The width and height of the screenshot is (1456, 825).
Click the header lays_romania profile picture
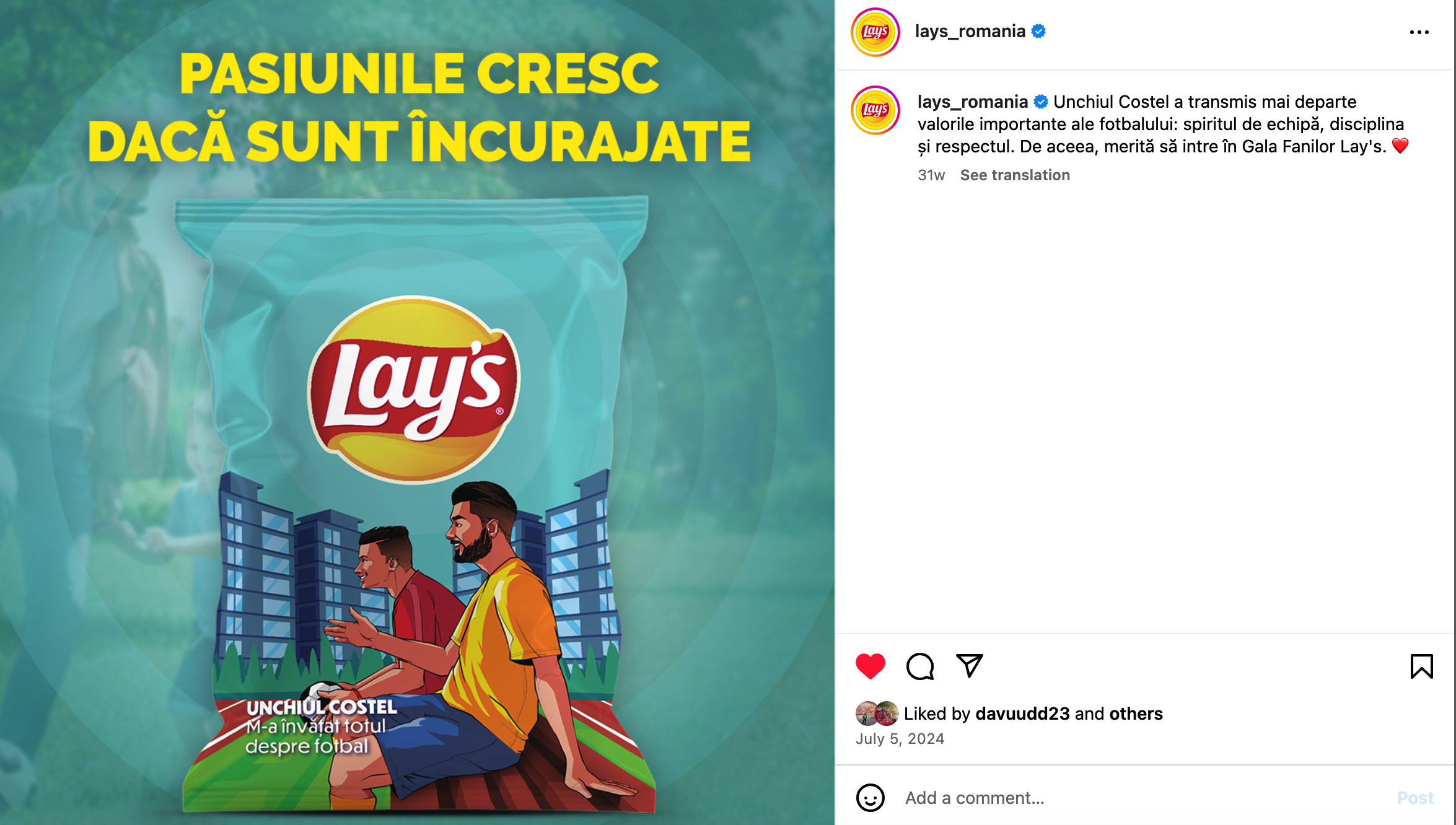875,32
